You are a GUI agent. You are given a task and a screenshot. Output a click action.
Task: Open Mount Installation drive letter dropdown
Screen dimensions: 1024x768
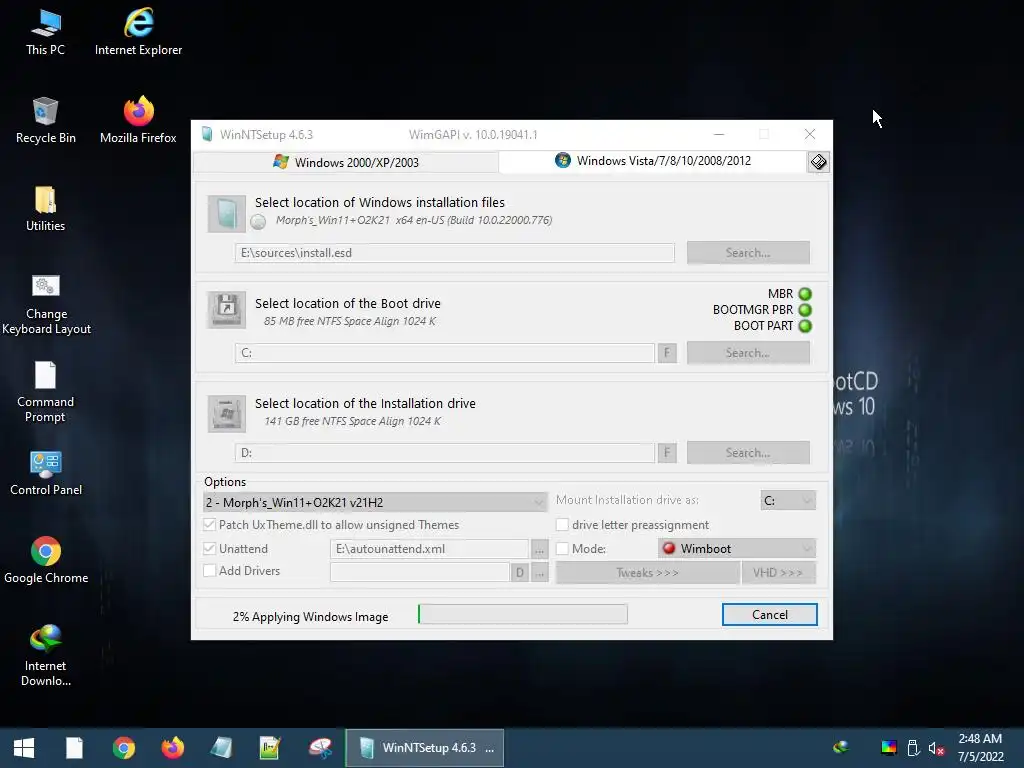click(x=788, y=500)
